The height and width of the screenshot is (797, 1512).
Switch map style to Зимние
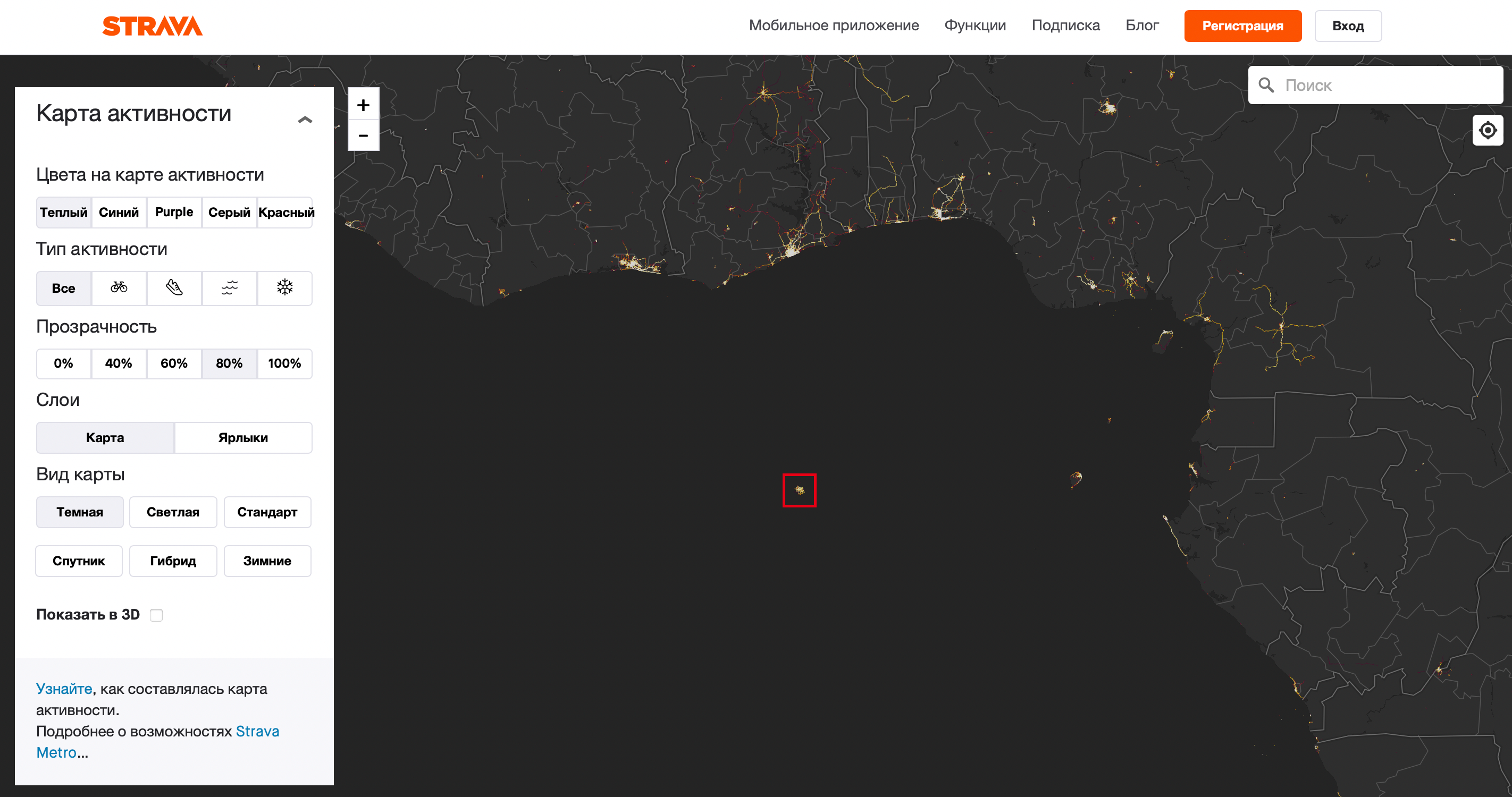click(x=267, y=561)
